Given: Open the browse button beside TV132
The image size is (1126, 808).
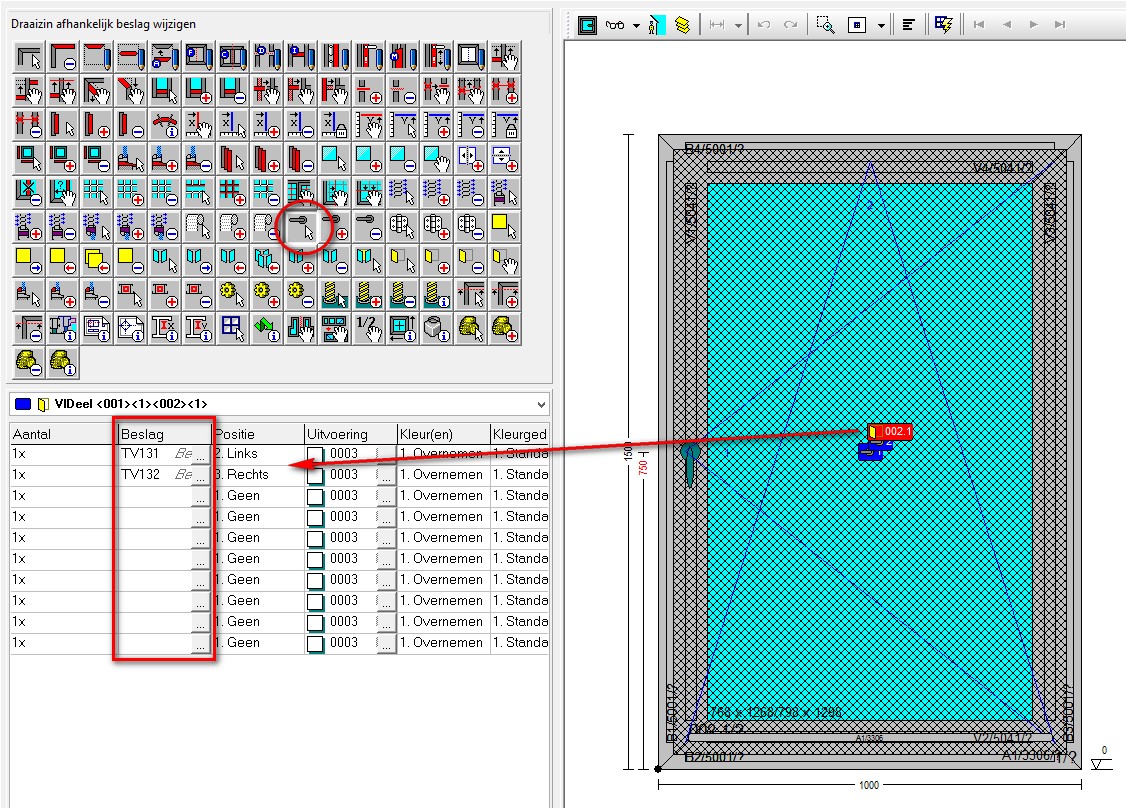Looking at the screenshot, I should coord(201,475).
